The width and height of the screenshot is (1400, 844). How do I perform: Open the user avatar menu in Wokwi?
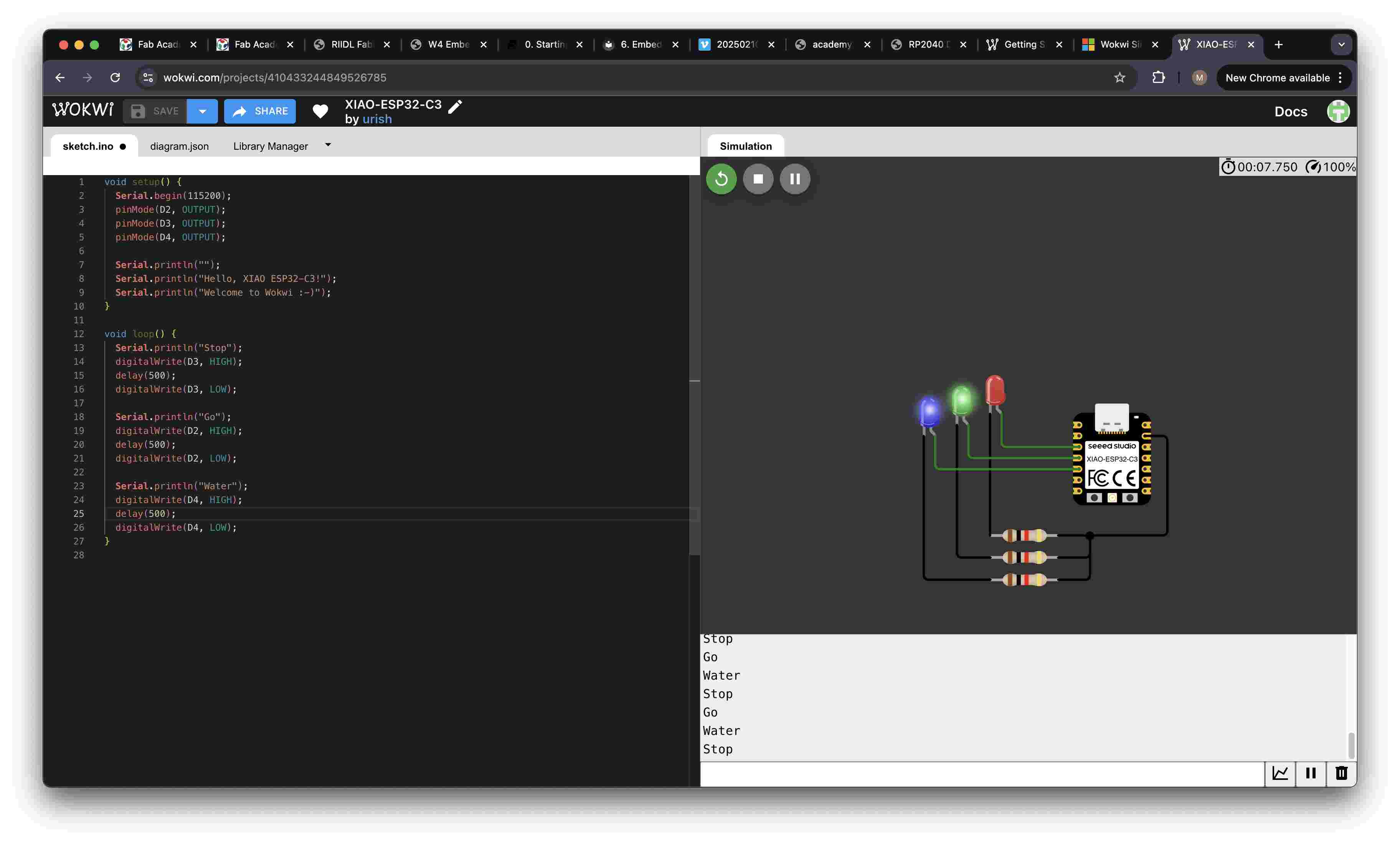coord(1338,111)
